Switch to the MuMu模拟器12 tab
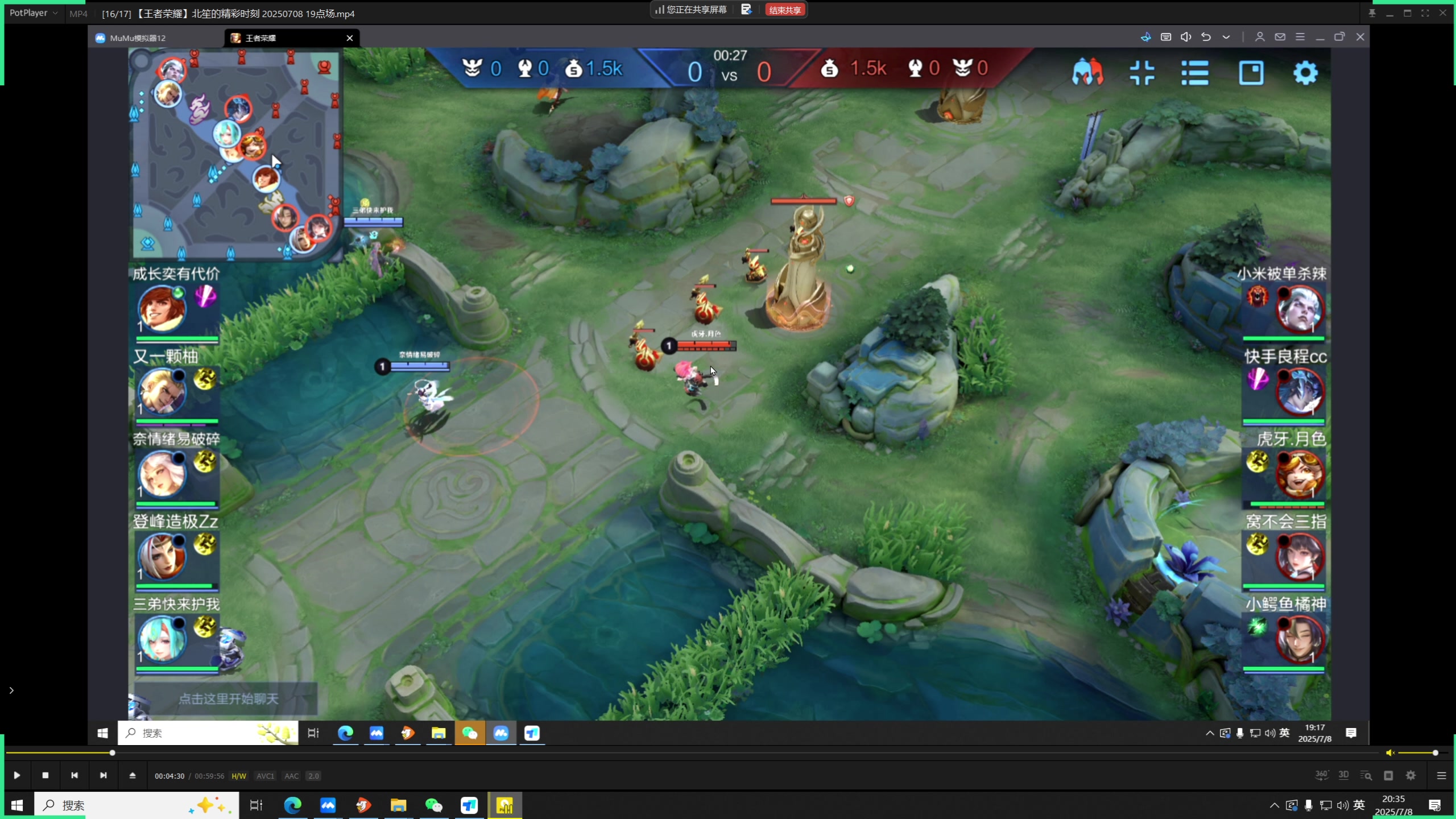Image resolution: width=1456 pixels, height=819 pixels. click(138, 38)
